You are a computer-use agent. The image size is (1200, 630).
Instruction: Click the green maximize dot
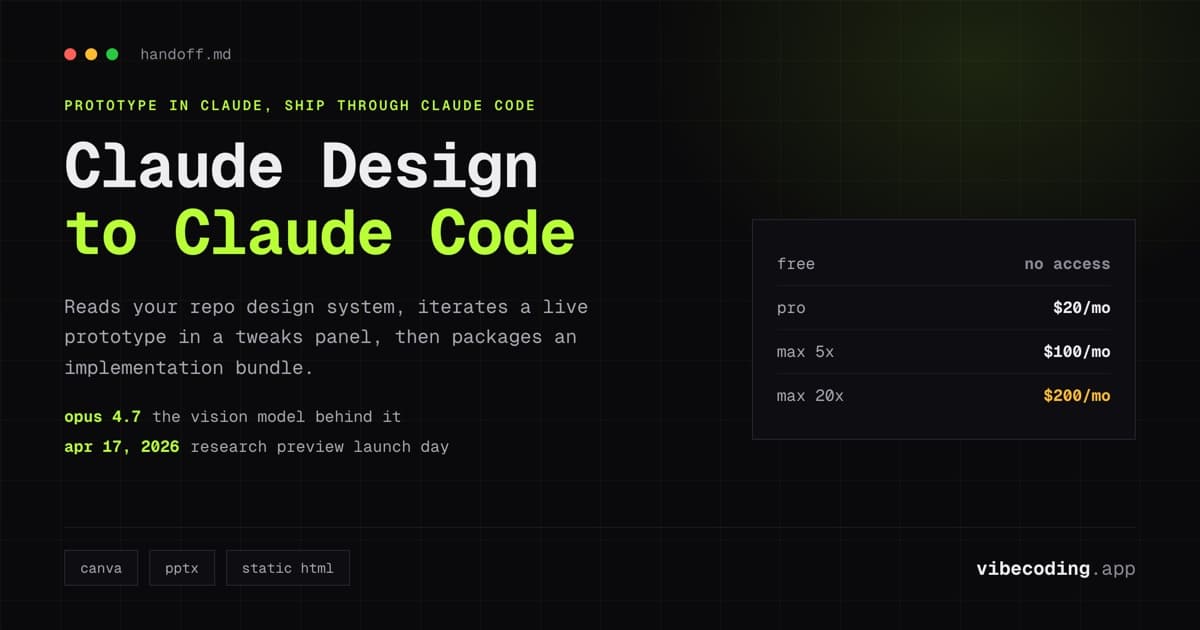pos(112,54)
